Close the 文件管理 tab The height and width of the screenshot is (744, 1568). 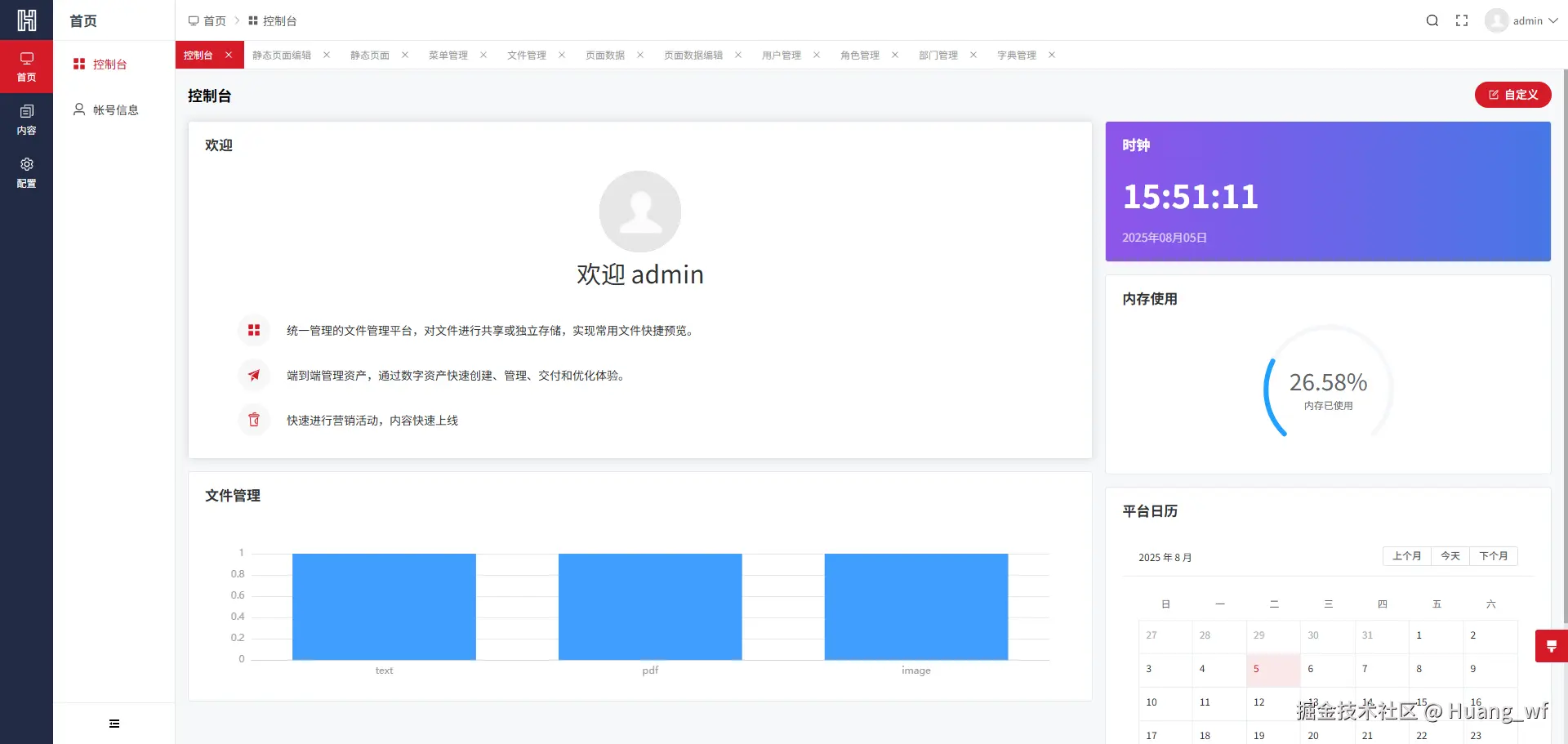[562, 55]
